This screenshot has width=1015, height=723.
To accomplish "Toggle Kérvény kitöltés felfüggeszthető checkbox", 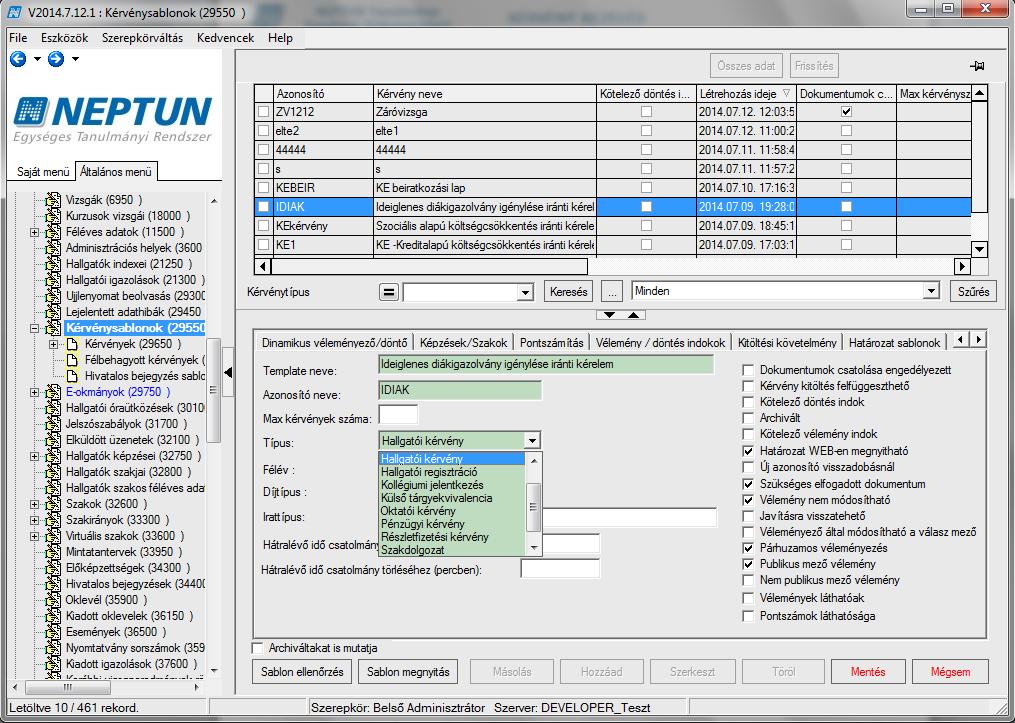I will point(748,386).
